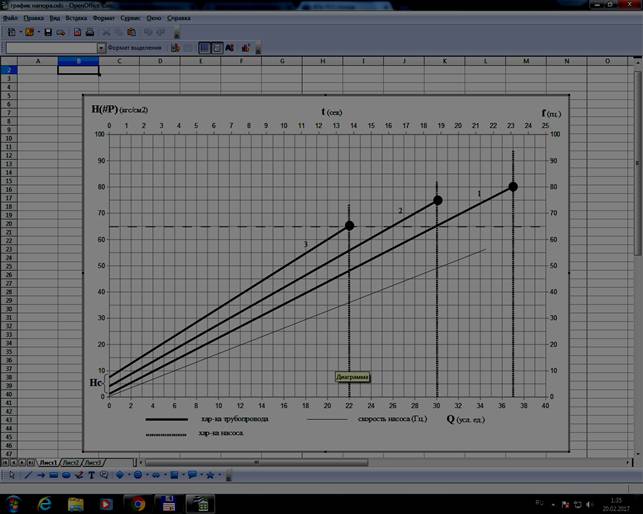Select the arrow line drawing tool
The width and height of the screenshot is (643, 514).
tap(39, 475)
